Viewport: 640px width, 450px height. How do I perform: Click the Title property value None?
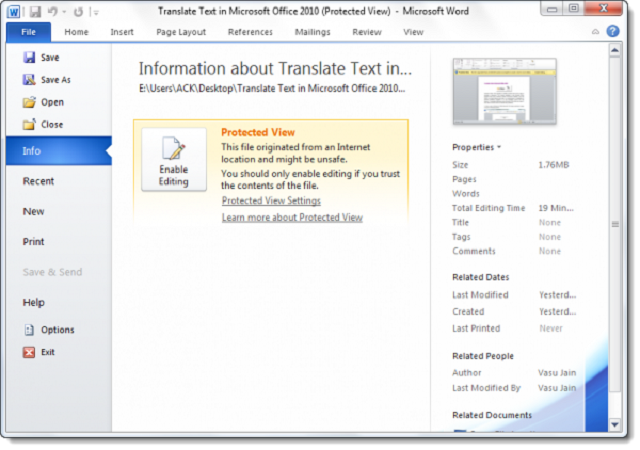tap(549, 223)
